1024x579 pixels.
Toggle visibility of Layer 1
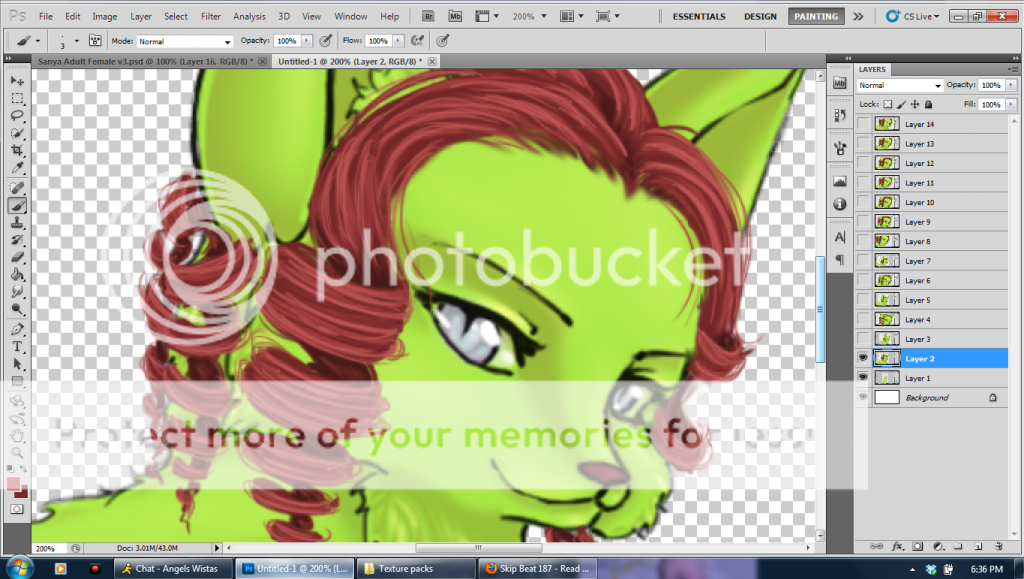[863, 378]
